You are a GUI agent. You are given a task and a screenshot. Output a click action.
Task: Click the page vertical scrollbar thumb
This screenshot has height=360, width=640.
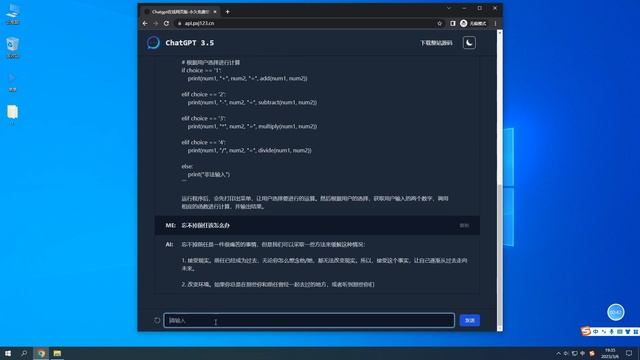[x=500, y=255]
